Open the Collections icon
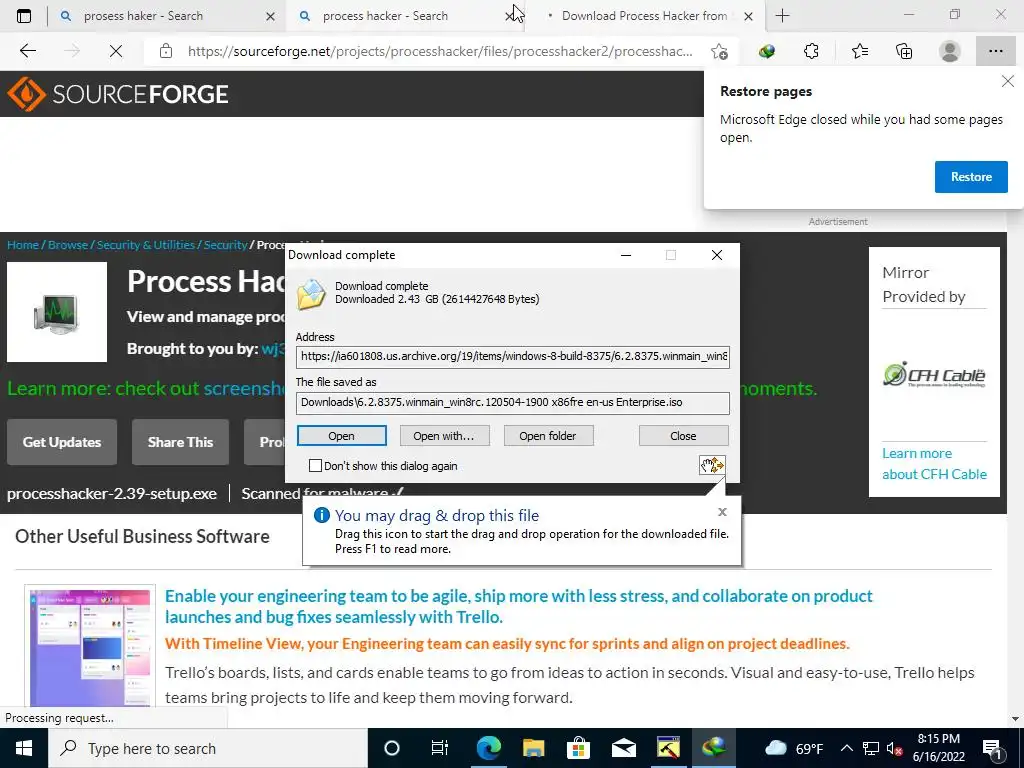Image resolution: width=1024 pixels, height=768 pixels. pyautogui.click(x=904, y=51)
